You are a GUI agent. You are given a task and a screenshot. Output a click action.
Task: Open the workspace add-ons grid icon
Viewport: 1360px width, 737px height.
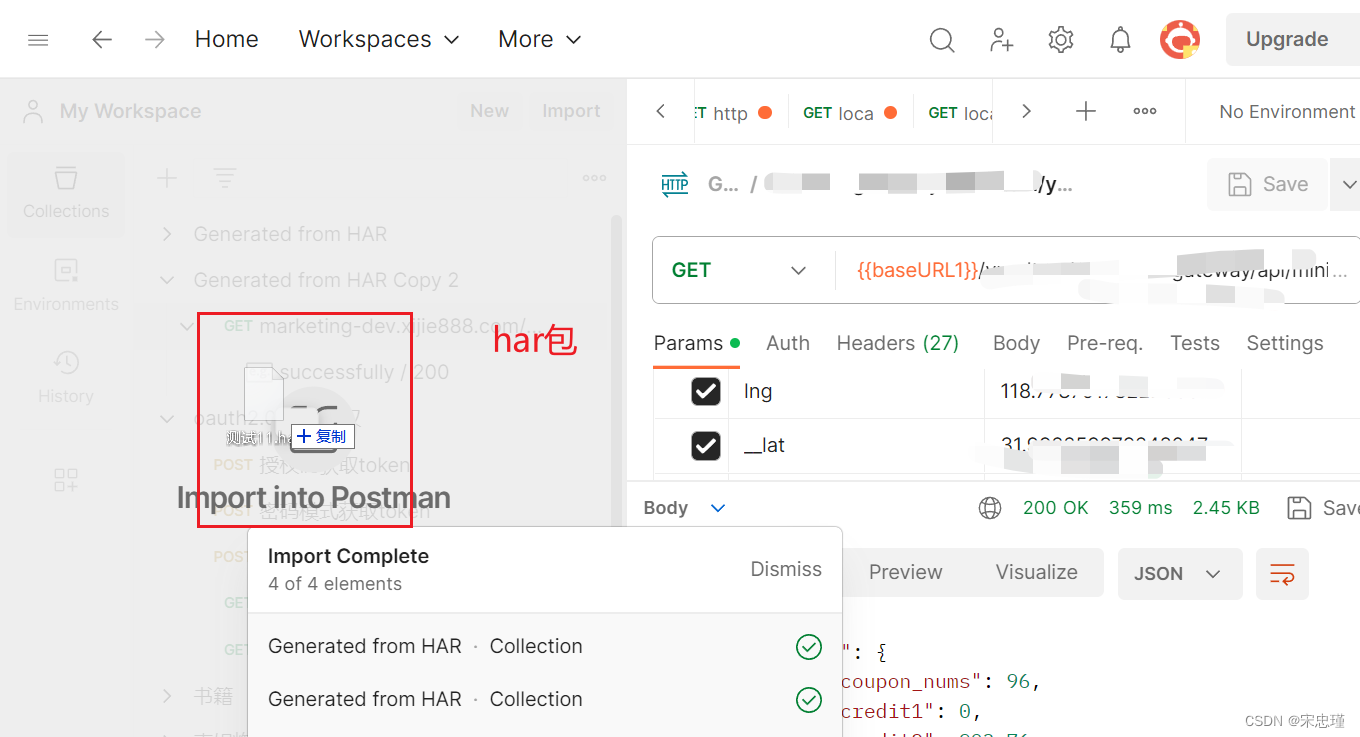(x=66, y=480)
